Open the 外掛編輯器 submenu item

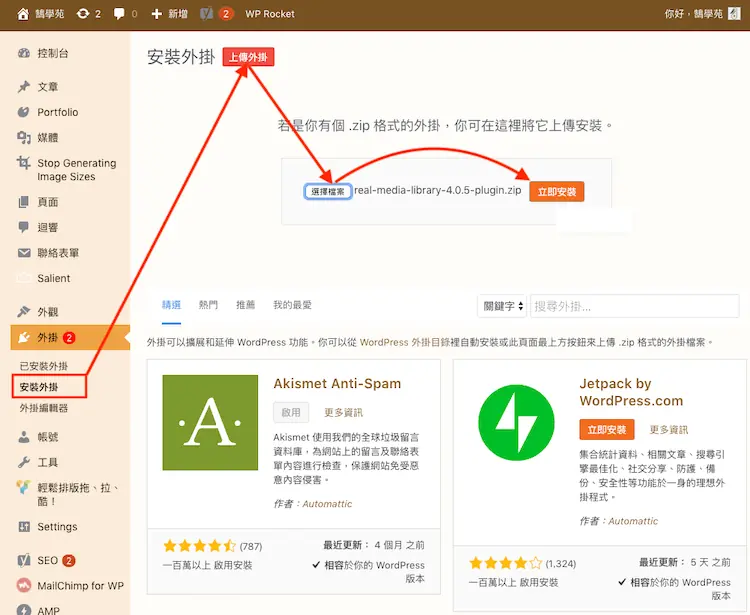[44, 408]
